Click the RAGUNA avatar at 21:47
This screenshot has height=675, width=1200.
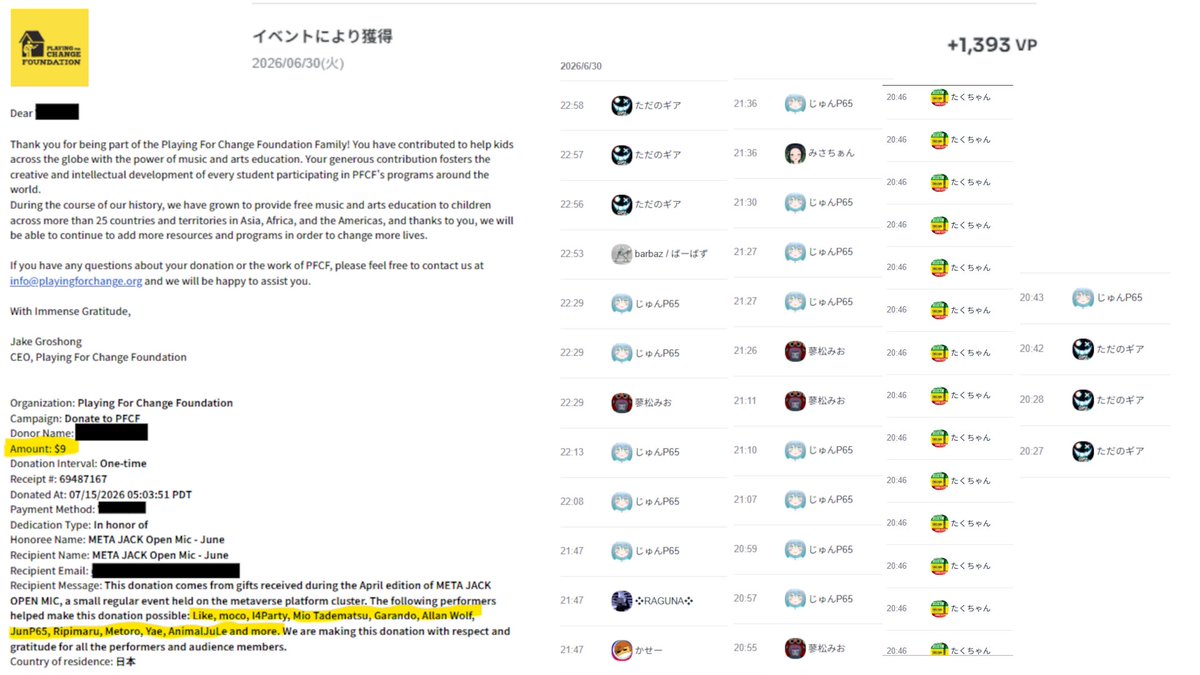621,600
